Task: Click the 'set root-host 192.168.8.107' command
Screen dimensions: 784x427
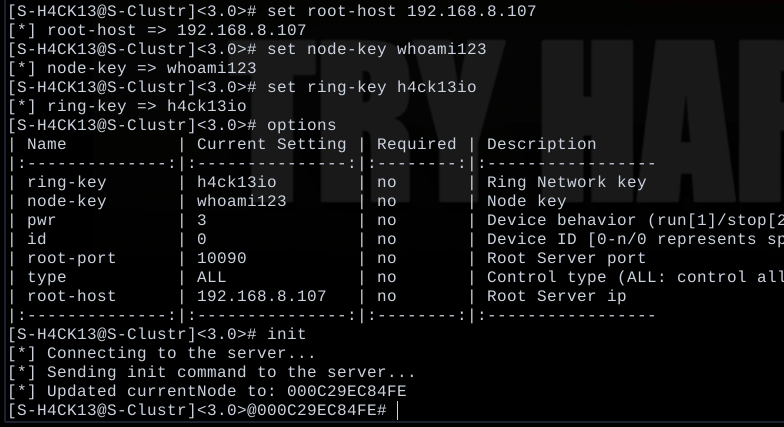Action: tap(402, 11)
